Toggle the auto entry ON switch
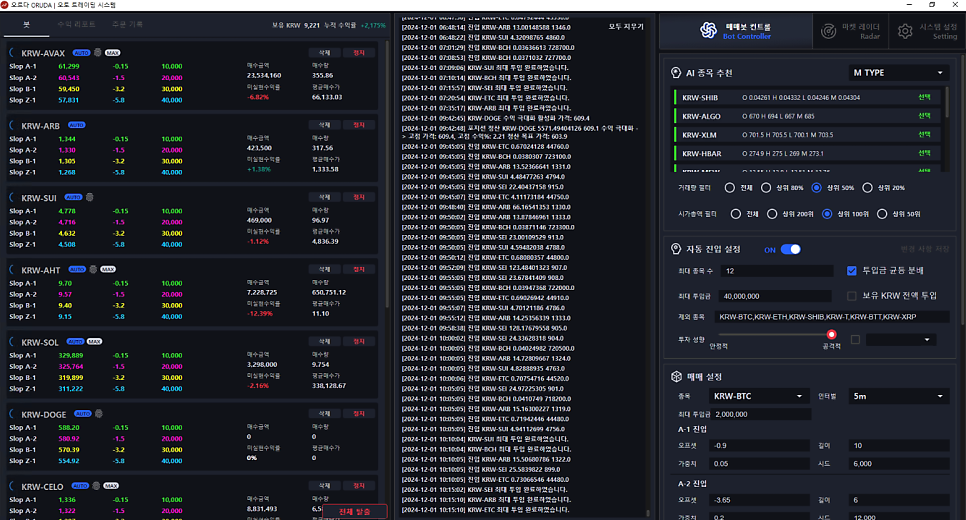The height and width of the screenshot is (520, 966). pos(790,250)
